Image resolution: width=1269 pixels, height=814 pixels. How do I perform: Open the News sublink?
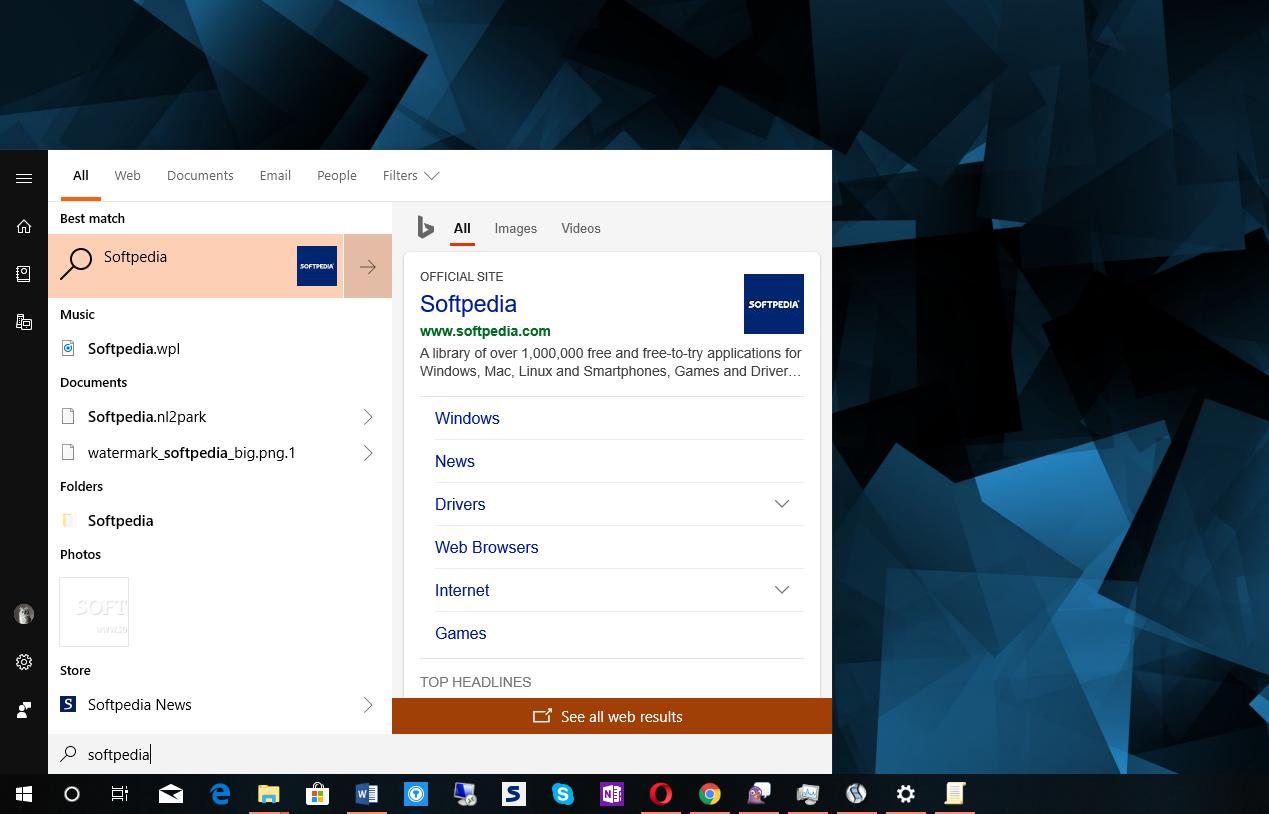click(x=455, y=461)
